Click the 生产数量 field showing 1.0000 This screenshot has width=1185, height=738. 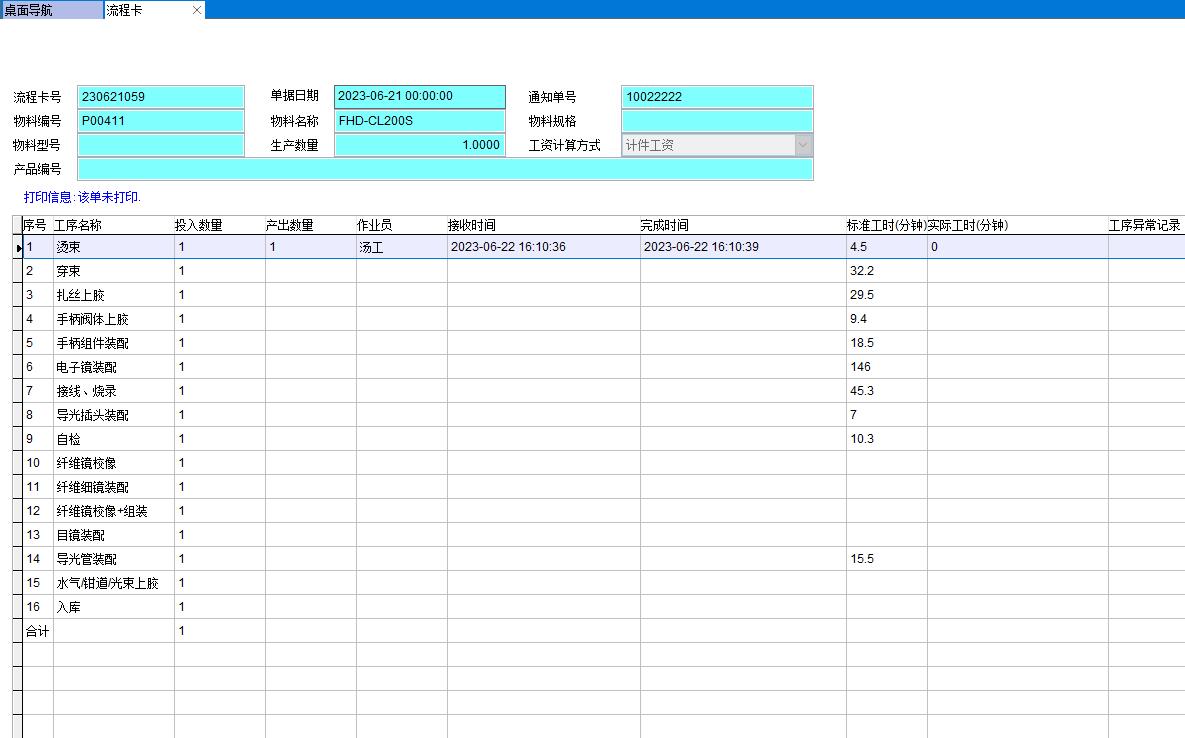tap(420, 145)
